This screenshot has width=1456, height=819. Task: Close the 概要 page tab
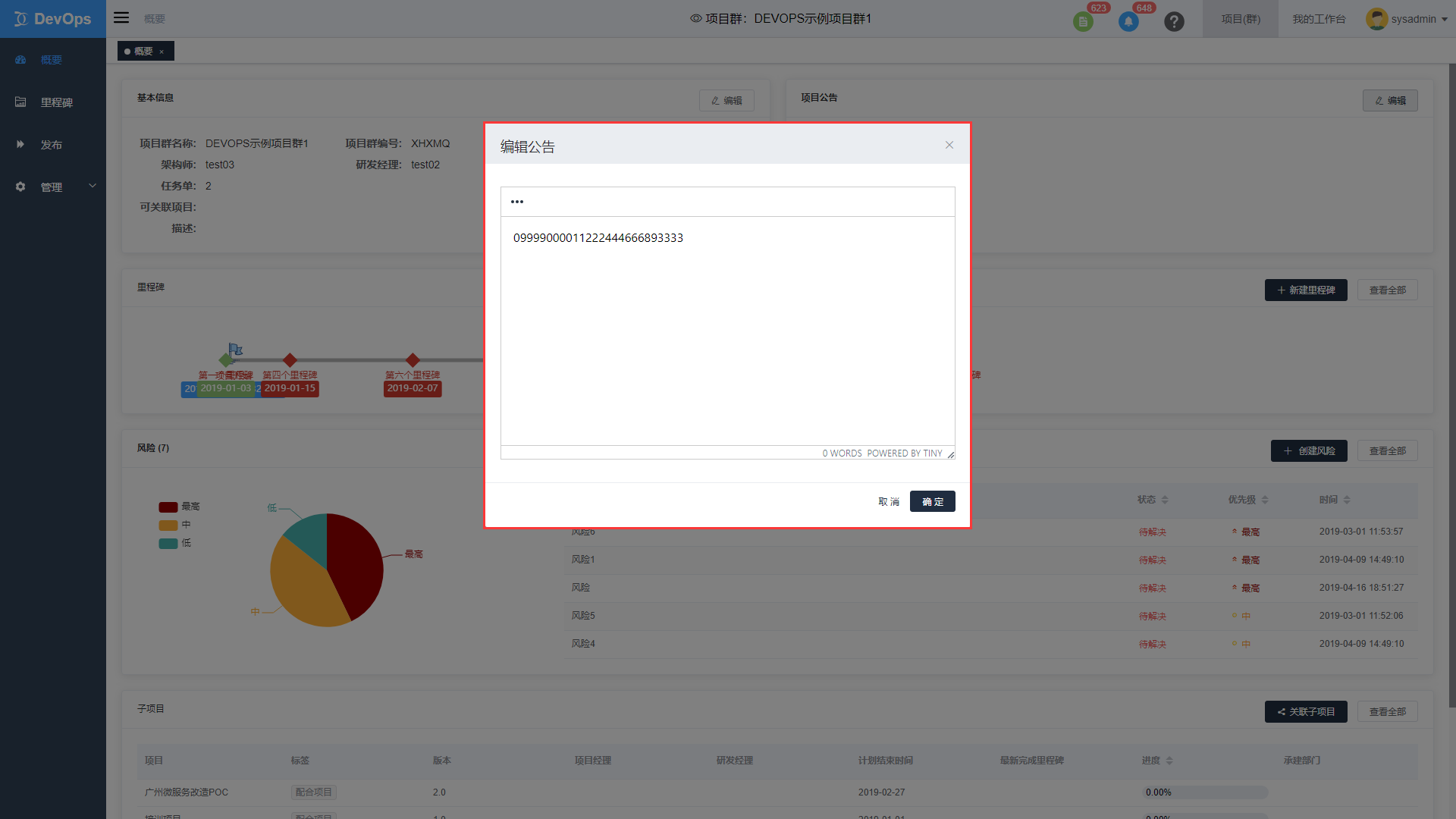coord(162,52)
